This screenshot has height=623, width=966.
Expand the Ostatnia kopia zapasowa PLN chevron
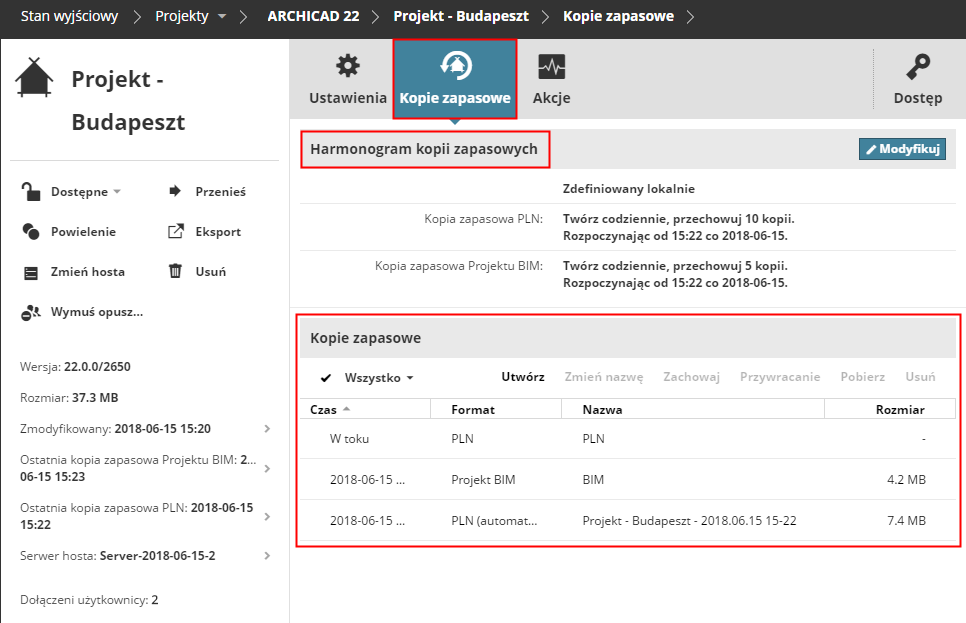click(x=267, y=516)
